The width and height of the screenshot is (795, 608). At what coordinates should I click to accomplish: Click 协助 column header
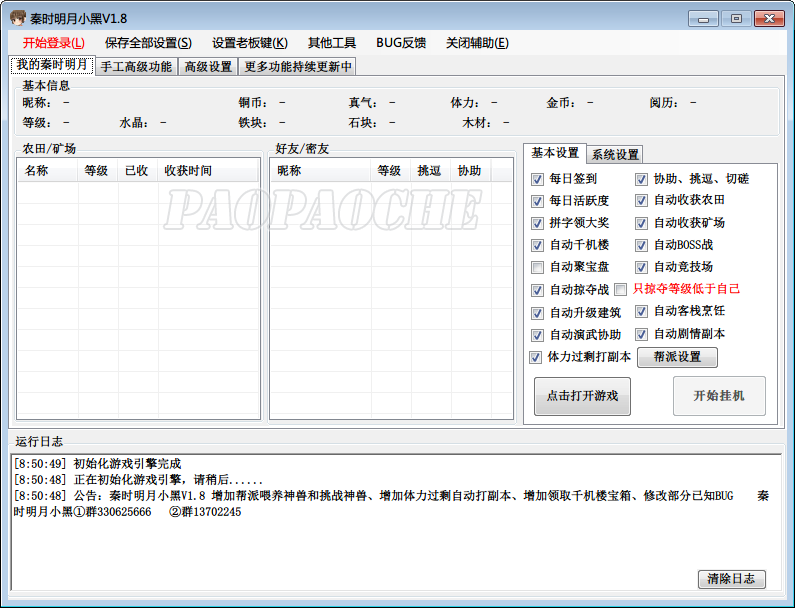pyautogui.click(x=471, y=171)
